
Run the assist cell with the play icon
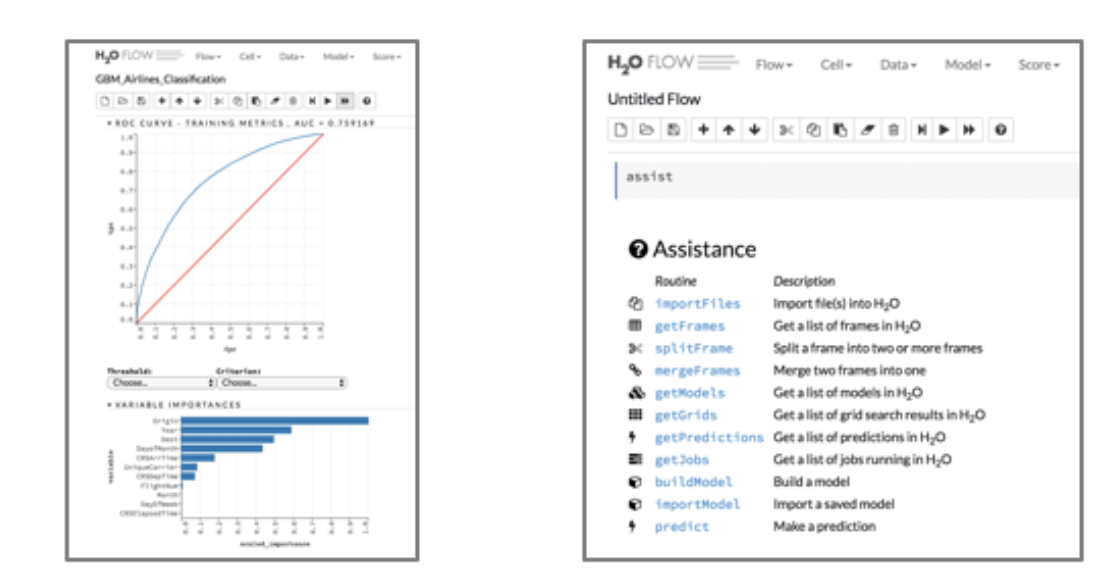pyautogui.click(x=944, y=125)
